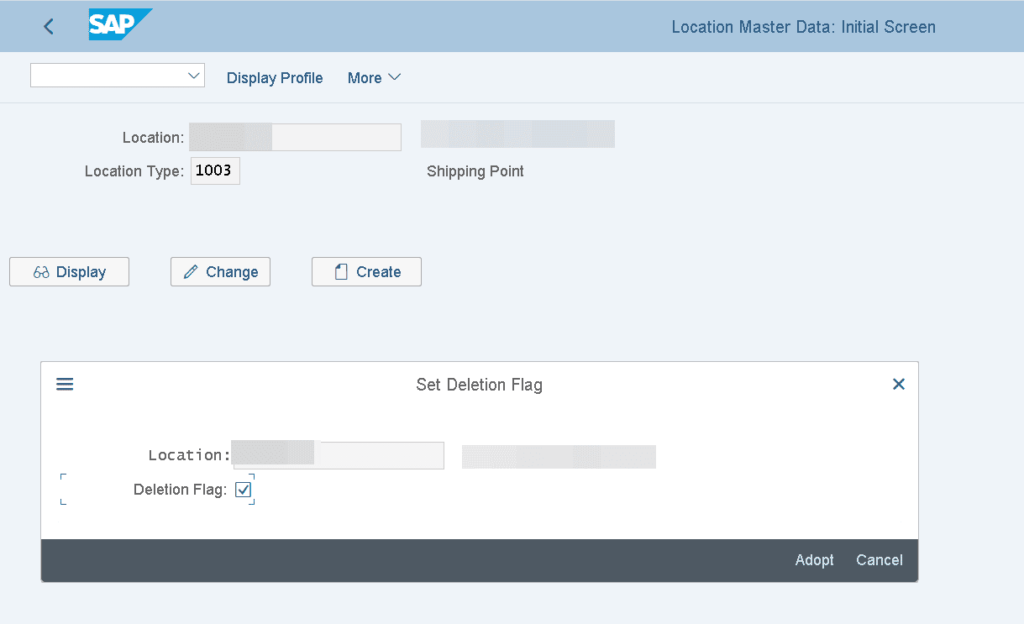Viewport: 1024px width, 624px height.
Task: Close the Set Deletion Flag dialog
Action: point(898,384)
